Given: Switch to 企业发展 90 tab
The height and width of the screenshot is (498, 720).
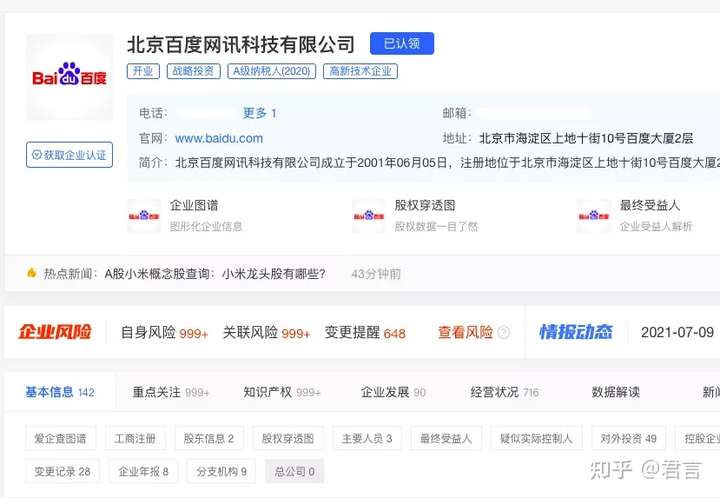Looking at the screenshot, I should point(393,392).
